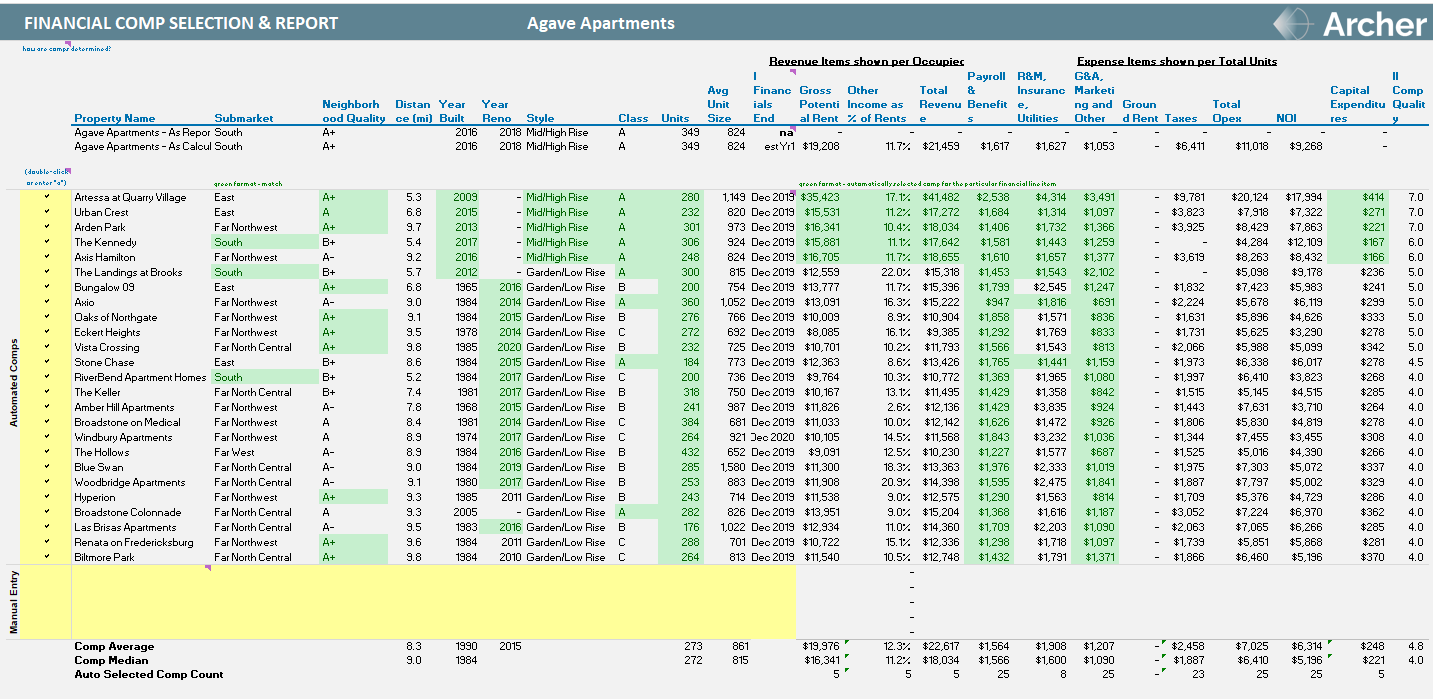The height and width of the screenshot is (699, 1433).
Task: Click 'FINANCIAL COMP SELECTION & REPORT' title
Action: click(181, 23)
